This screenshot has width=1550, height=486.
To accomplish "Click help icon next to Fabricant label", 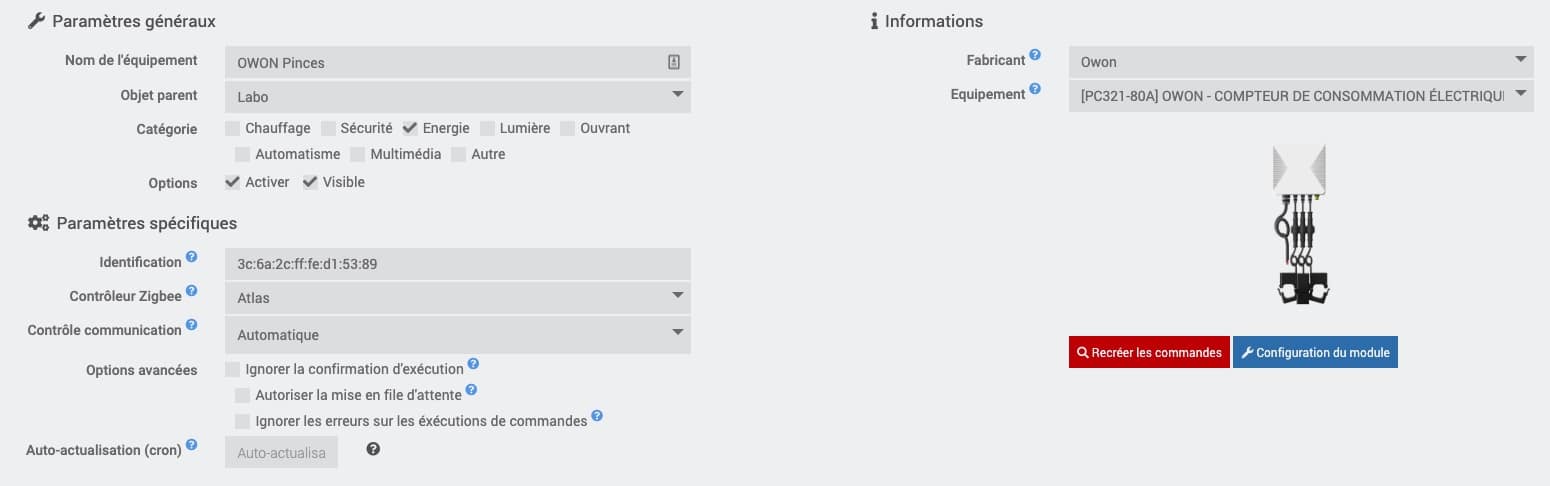I will click(x=1035, y=55).
